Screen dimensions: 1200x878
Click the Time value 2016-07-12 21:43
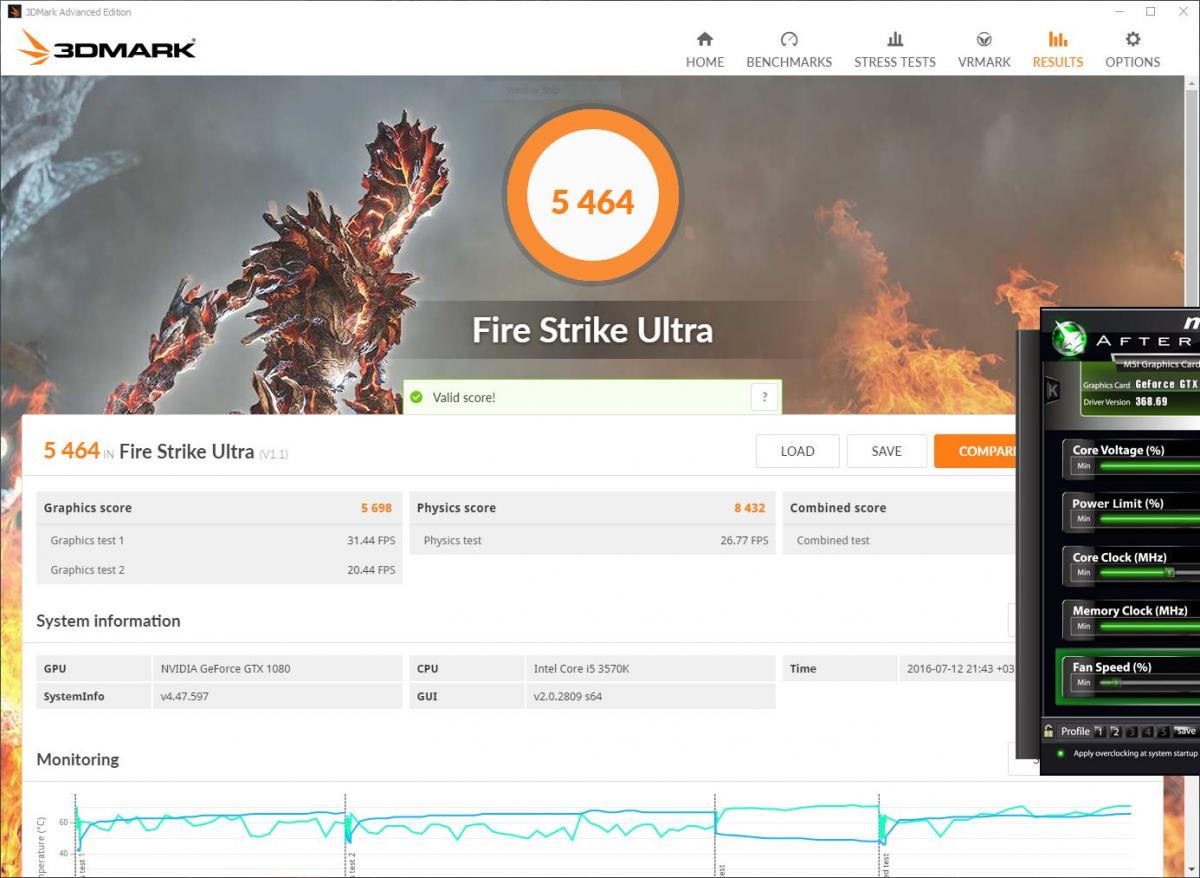coord(959,668)
